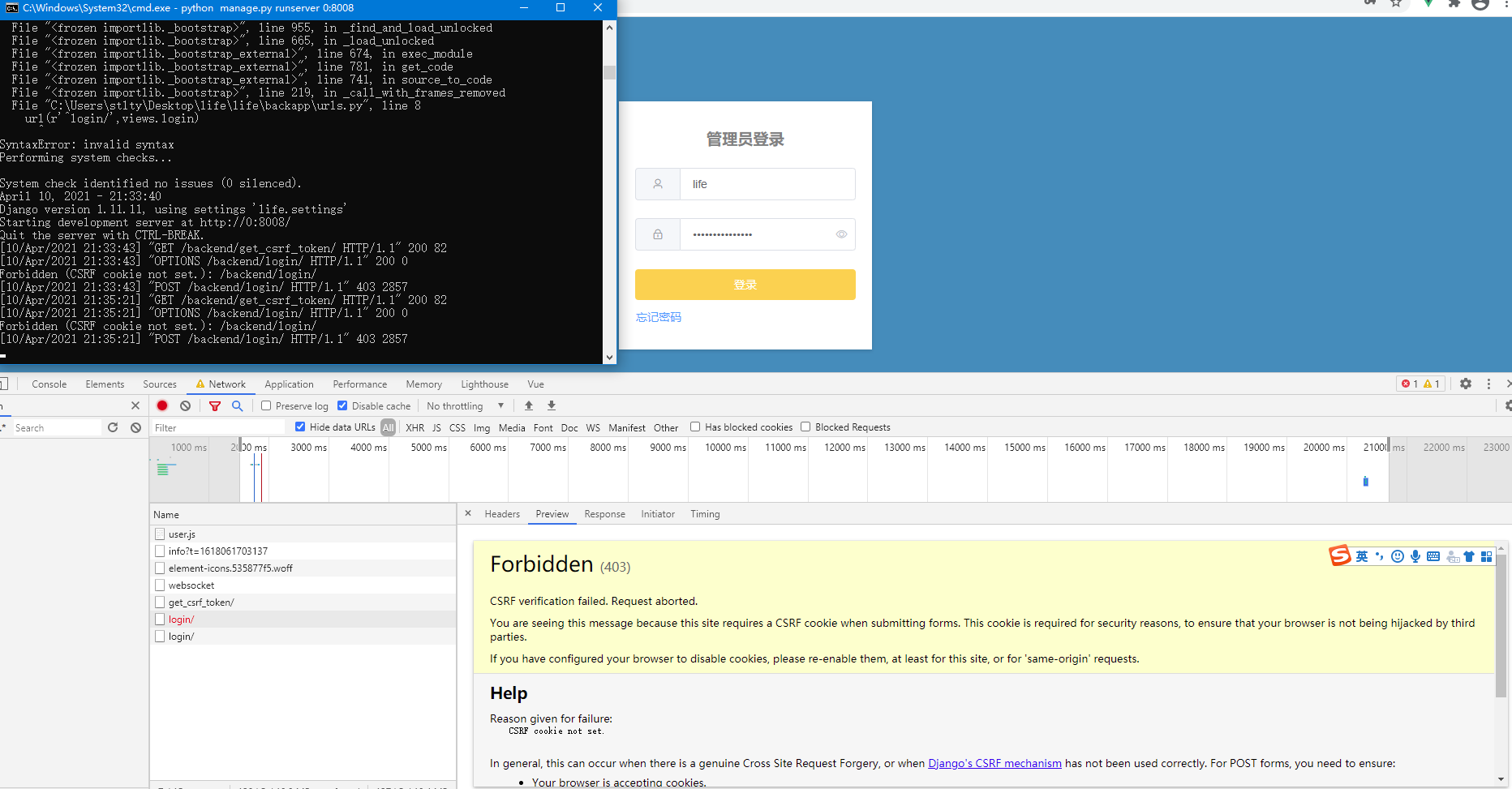Uncheck the Disable cache checkbox

[342, 405]
